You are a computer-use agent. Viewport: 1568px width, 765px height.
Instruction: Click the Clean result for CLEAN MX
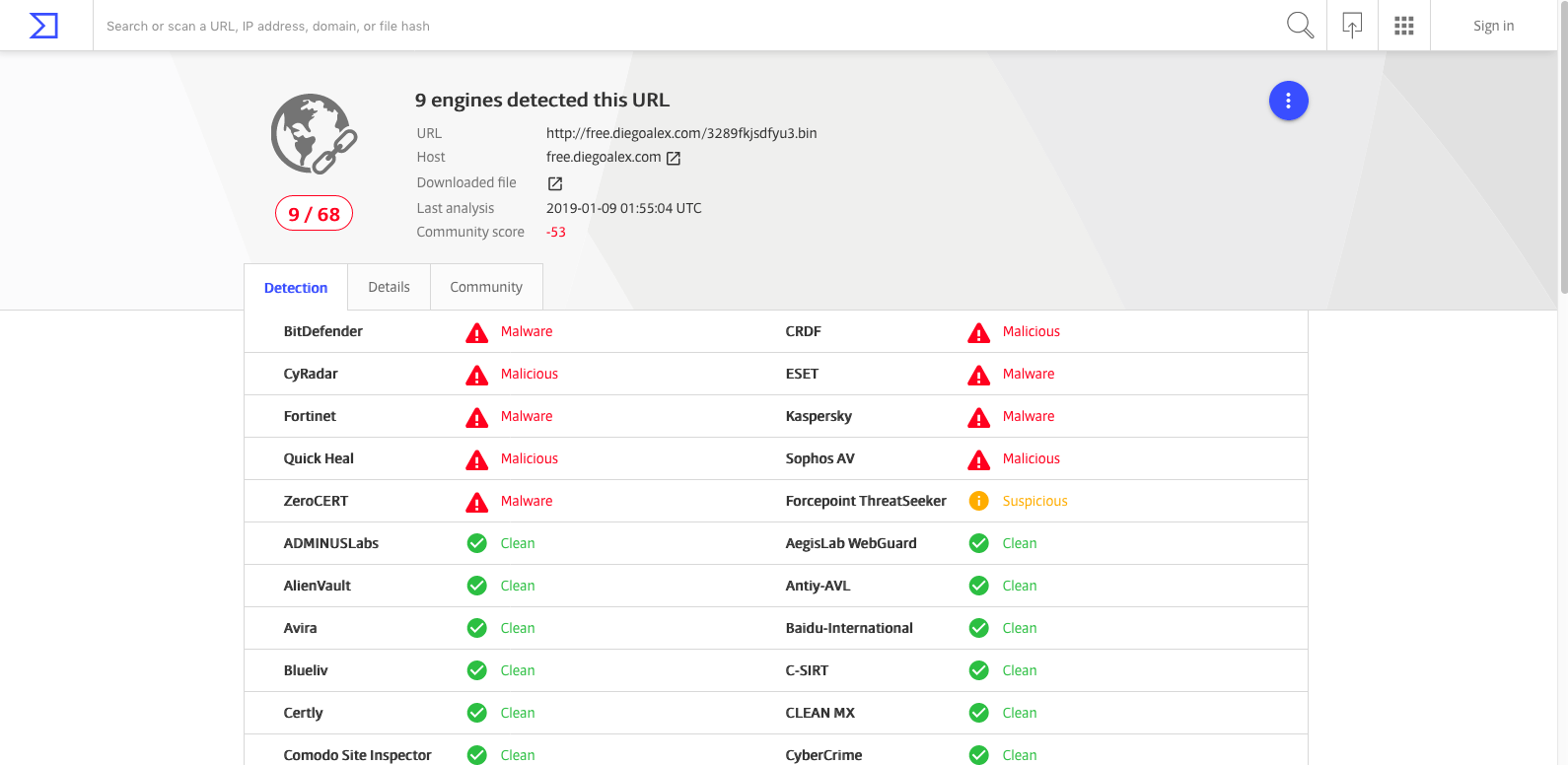tap(1020, 713)
